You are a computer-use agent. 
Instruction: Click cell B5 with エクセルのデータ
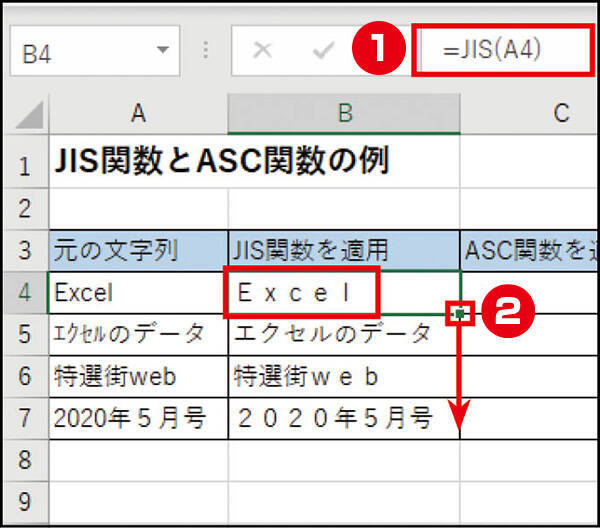click(x=344, y=334)
